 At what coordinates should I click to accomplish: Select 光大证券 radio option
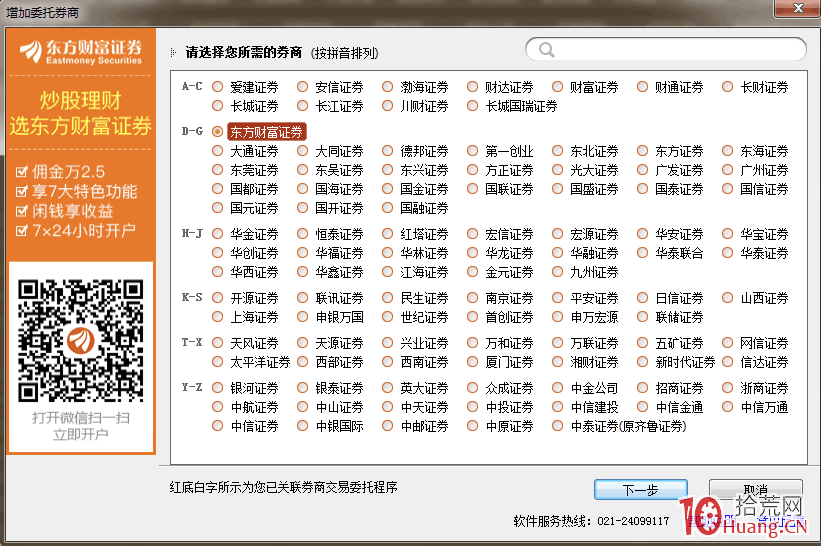[557, 170]
